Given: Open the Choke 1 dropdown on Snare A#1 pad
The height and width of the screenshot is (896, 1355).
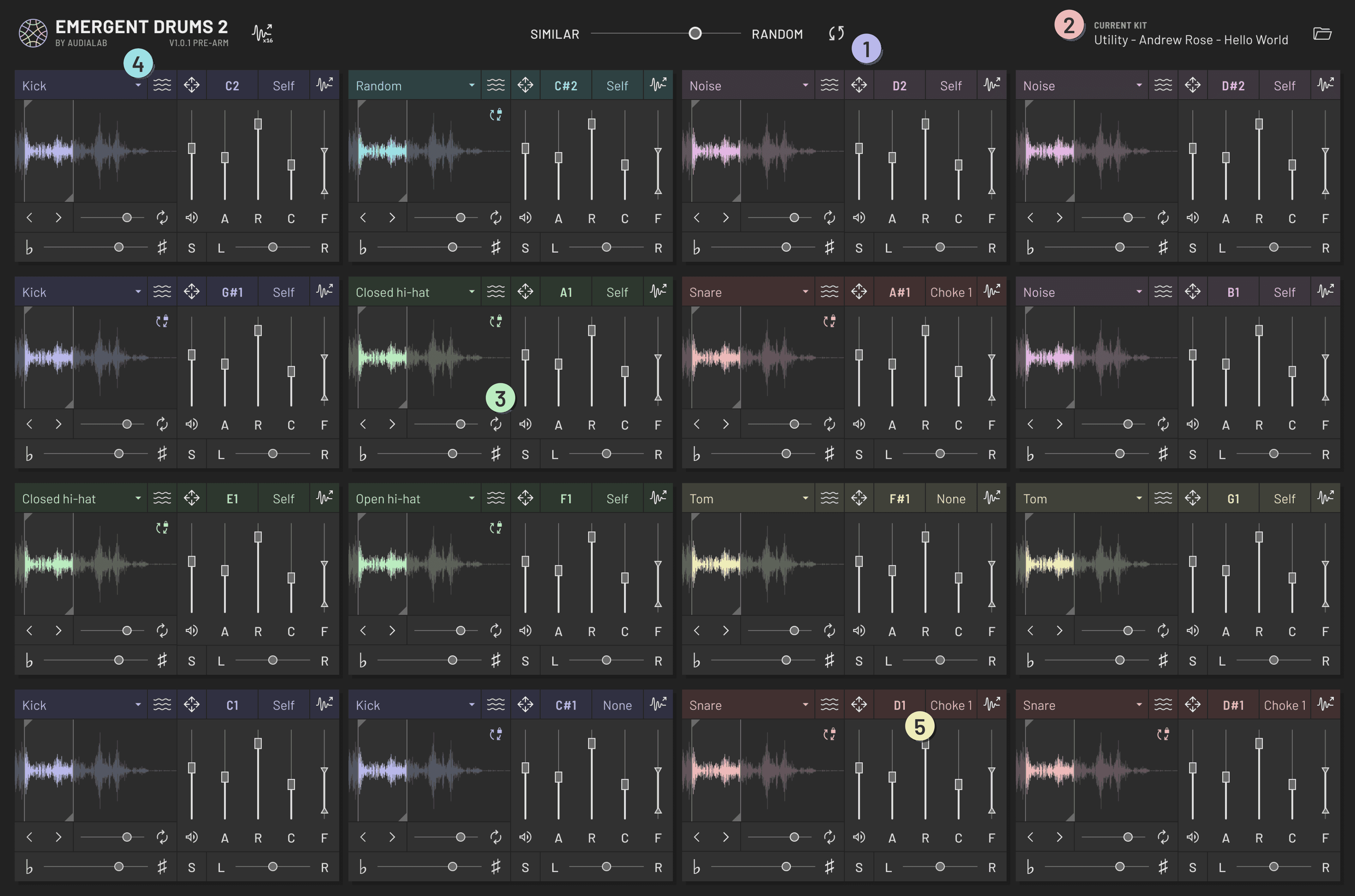Looking at the screenshot, I should (x=951, y=291).
